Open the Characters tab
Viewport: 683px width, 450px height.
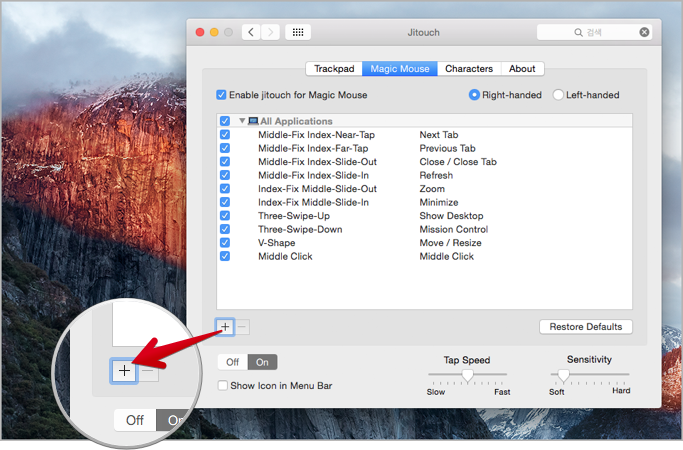469,69
